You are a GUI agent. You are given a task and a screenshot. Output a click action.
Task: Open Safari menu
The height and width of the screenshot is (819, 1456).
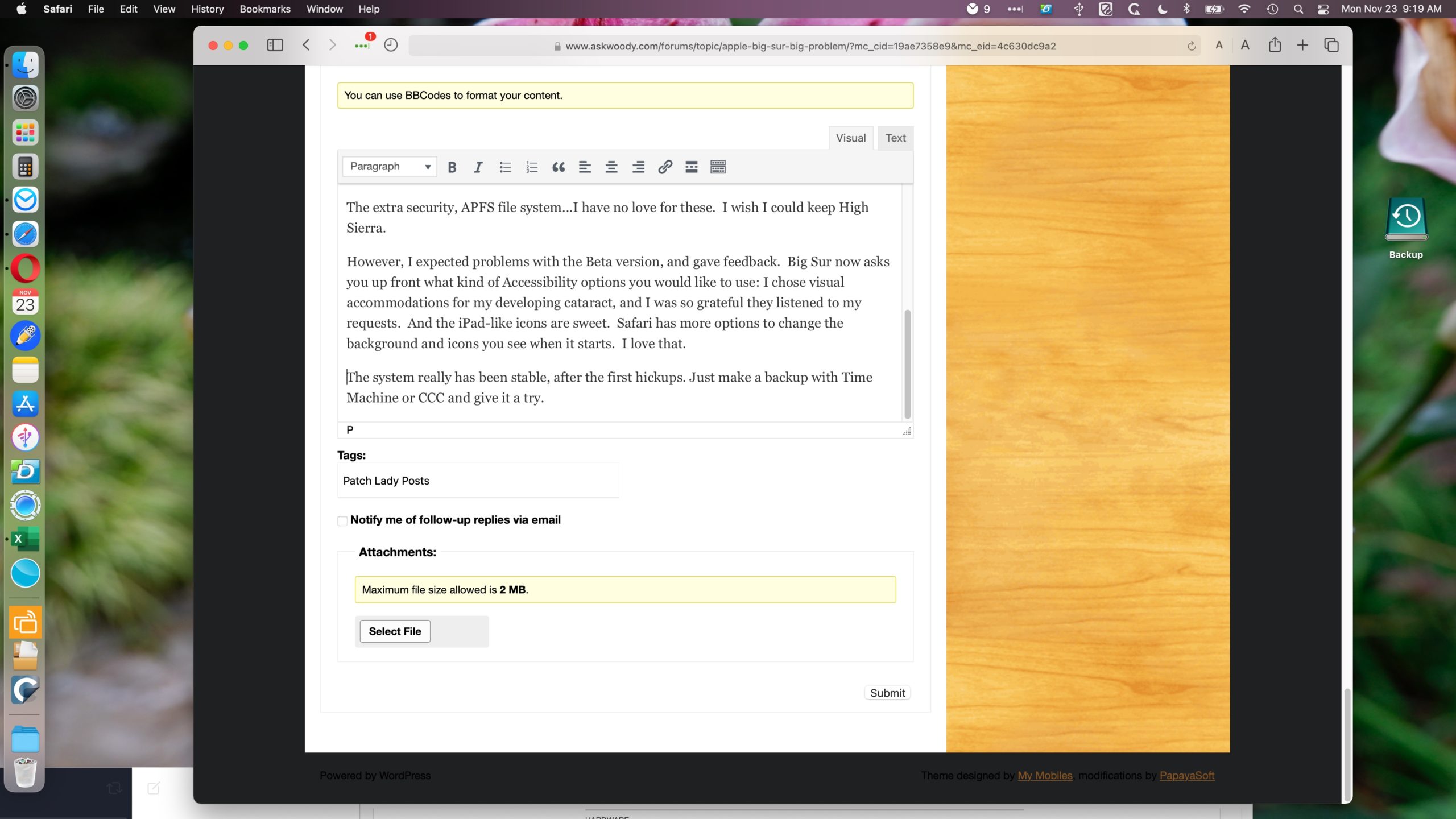point(58,9)
